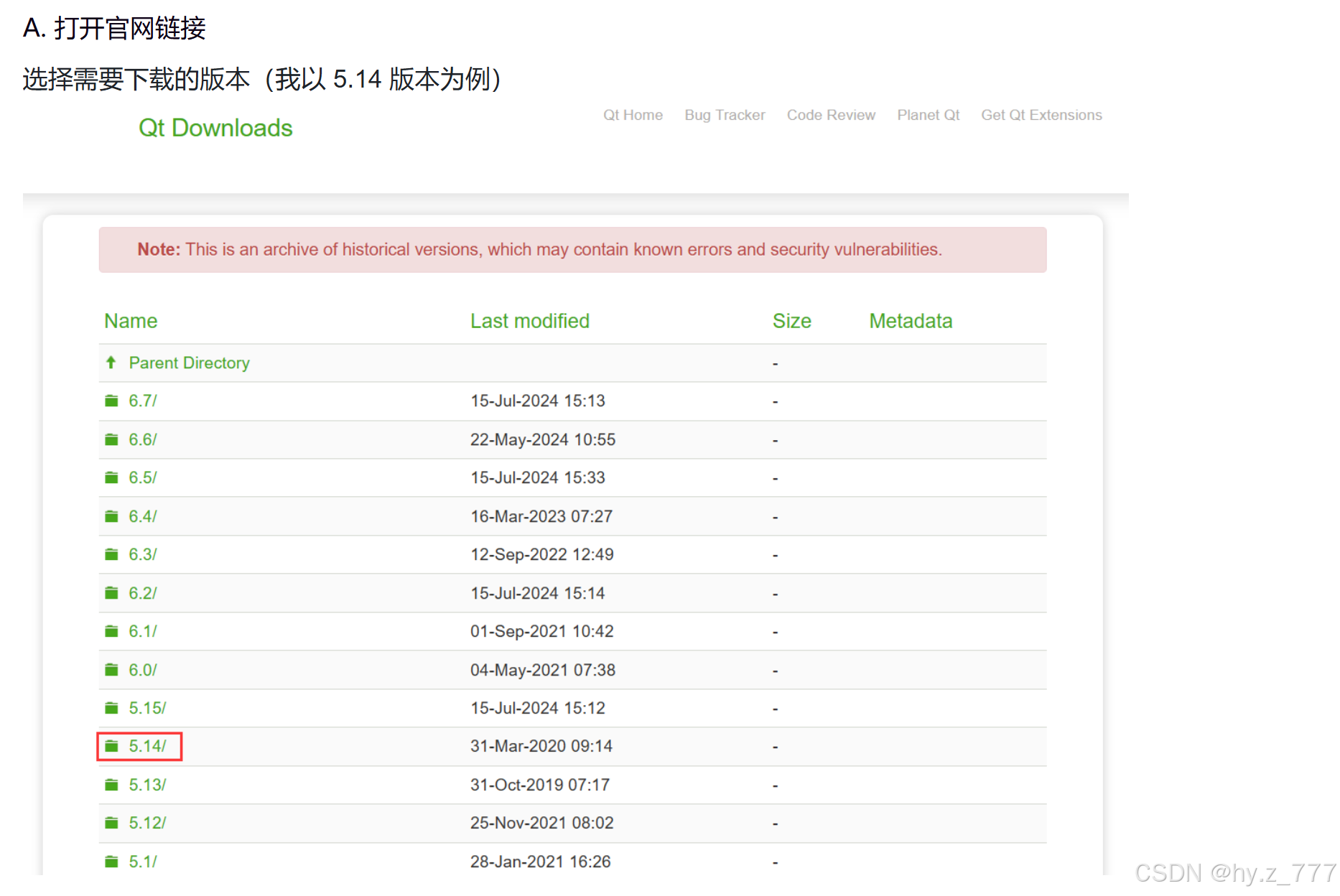Go up to Parent Directory
1340x896 pixels.
pyautogui.click(x=190, y=363)
